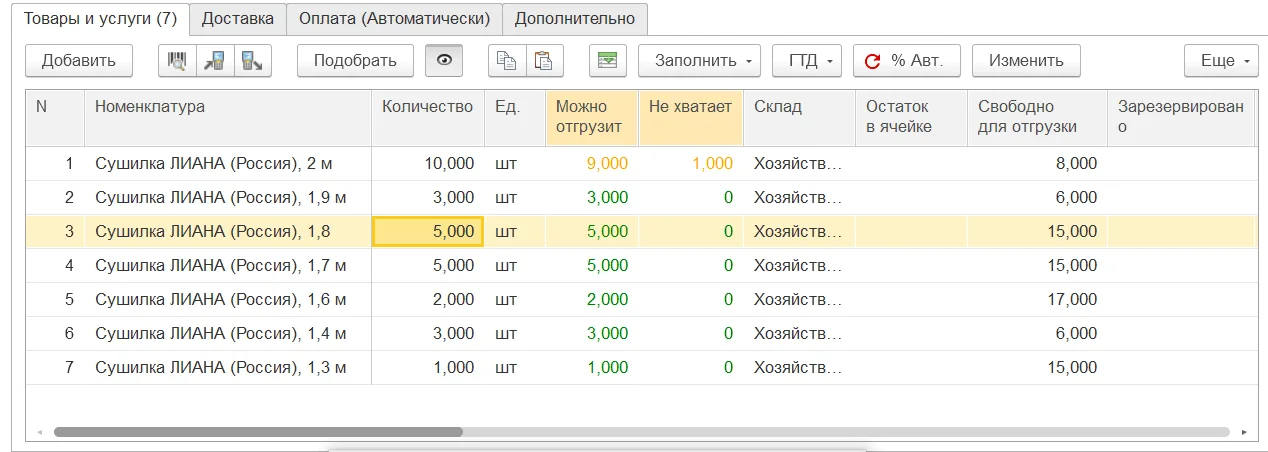This screenshot has height=452, width=1268.
Task: Select row Сушилка ЛИАНА (Россия), 1,4 м
Action: [x=640, y=333]
